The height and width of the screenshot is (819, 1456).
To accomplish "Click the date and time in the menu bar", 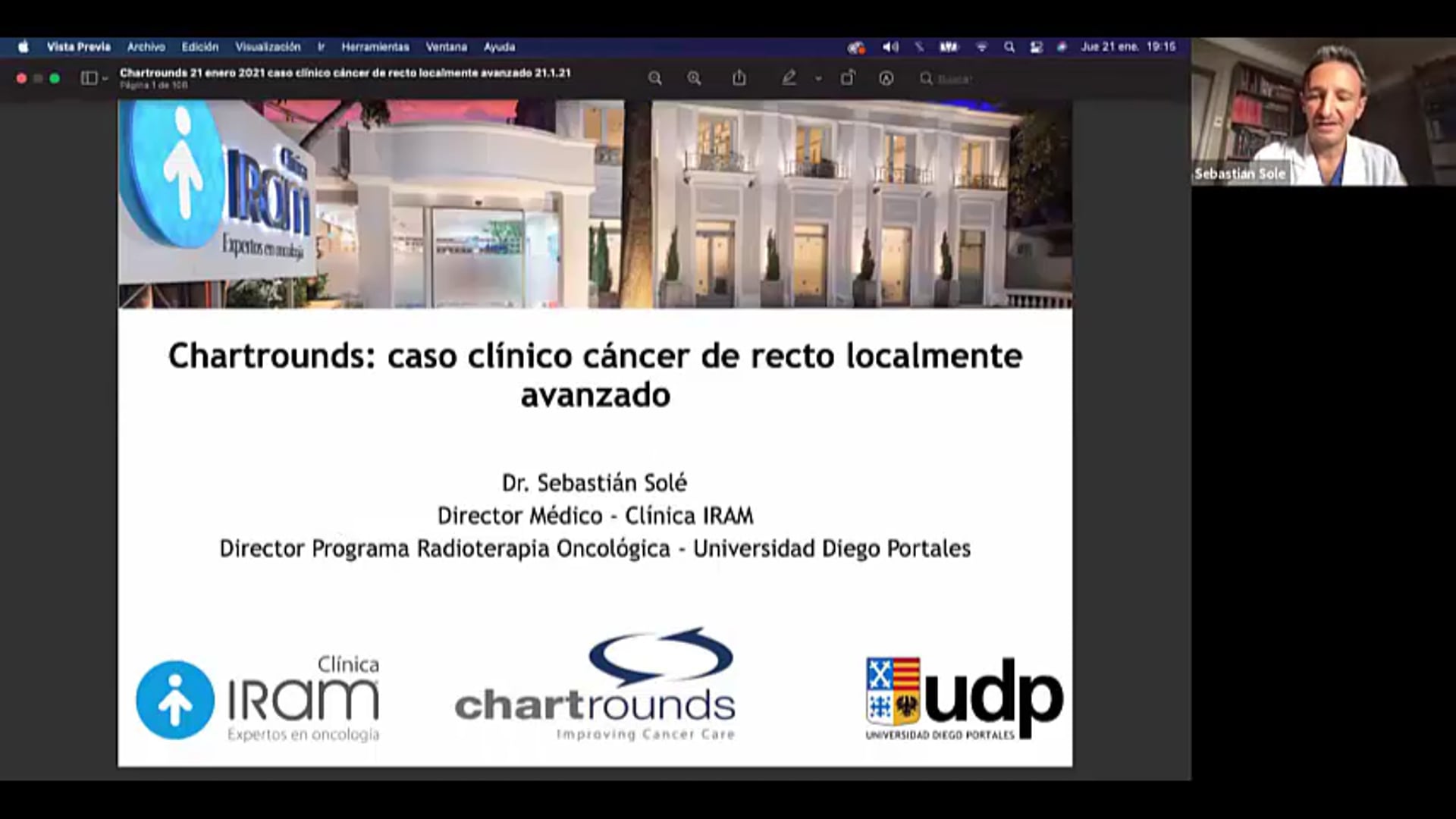I will 1128,46.
